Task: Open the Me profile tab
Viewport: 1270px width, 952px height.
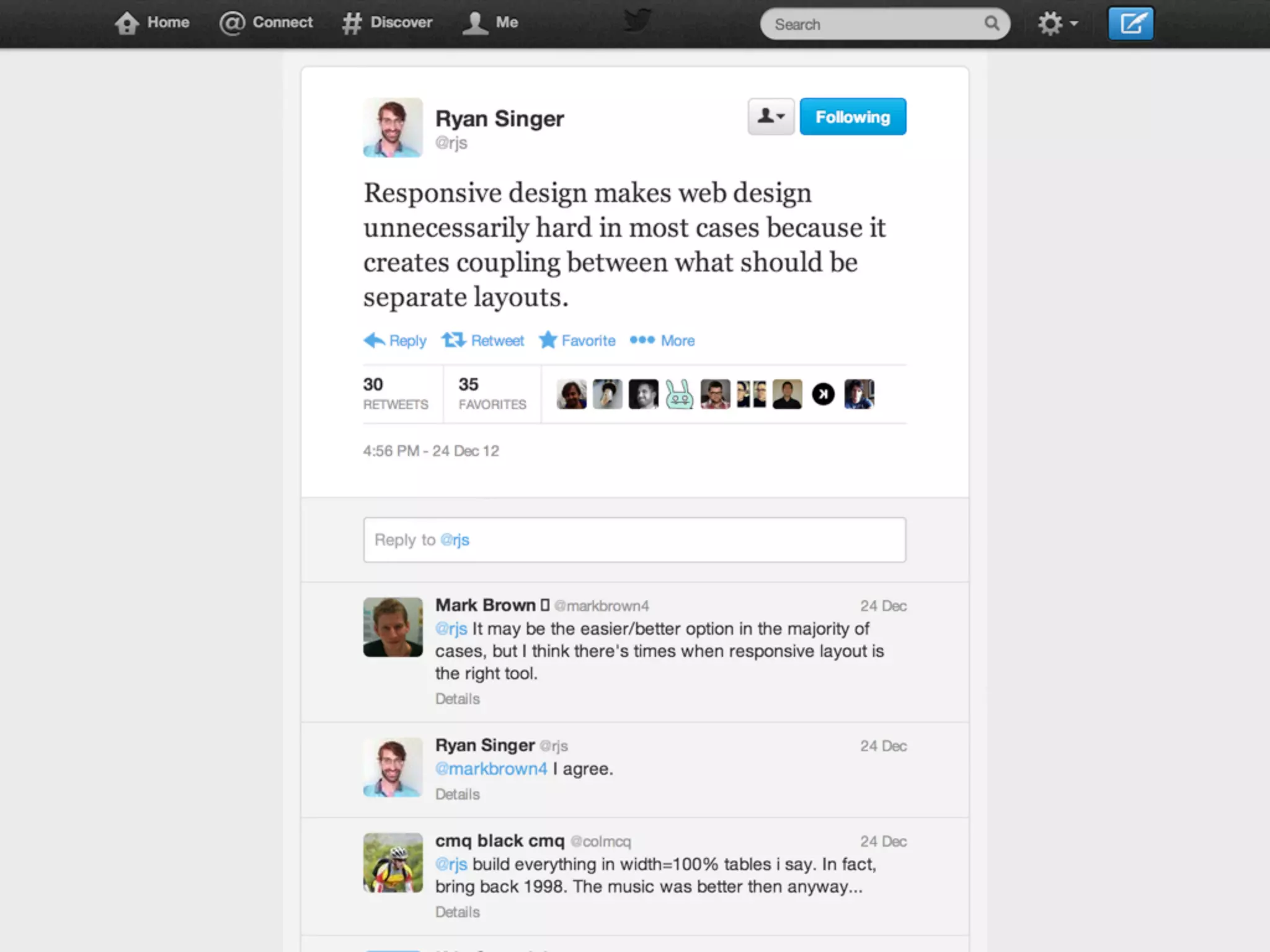Action: coord(491,23)
